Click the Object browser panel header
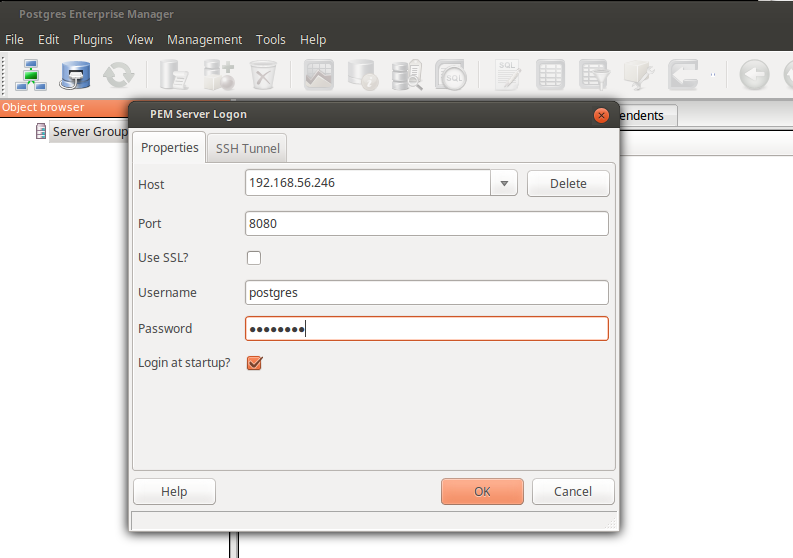 64,107
